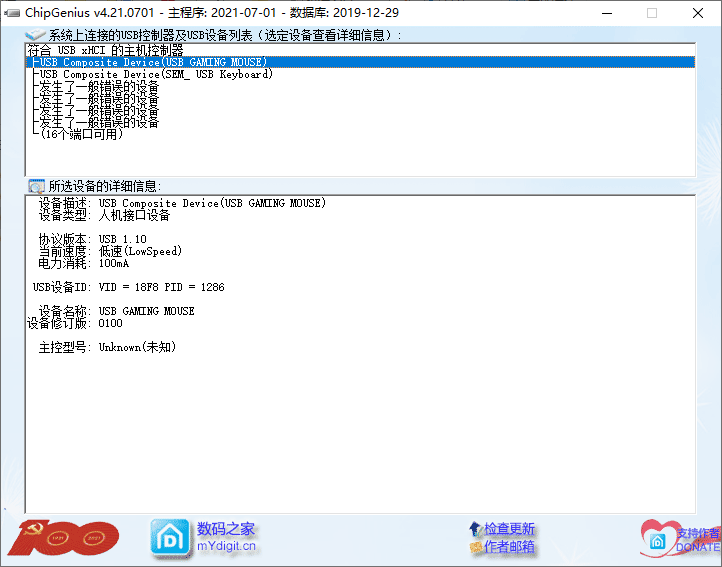Click the device details magnifier icon
The image size is (722, 567).
coord(36,186)
